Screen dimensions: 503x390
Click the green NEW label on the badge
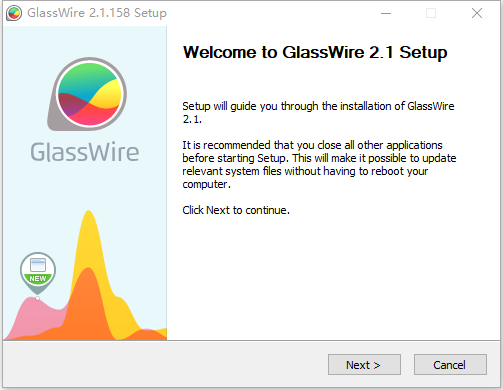(x=38, y=278)
